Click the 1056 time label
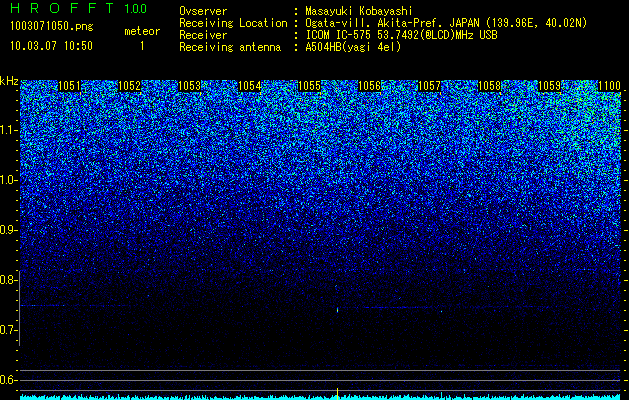 coord(369,86)
